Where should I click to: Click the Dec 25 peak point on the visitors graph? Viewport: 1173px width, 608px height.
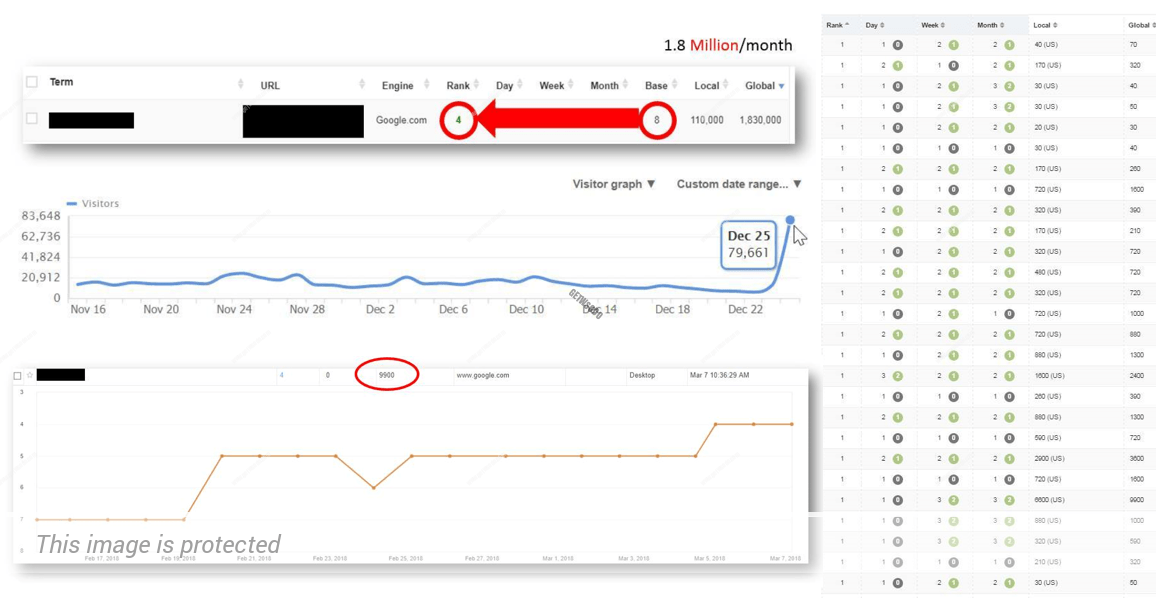click(790, 220)
